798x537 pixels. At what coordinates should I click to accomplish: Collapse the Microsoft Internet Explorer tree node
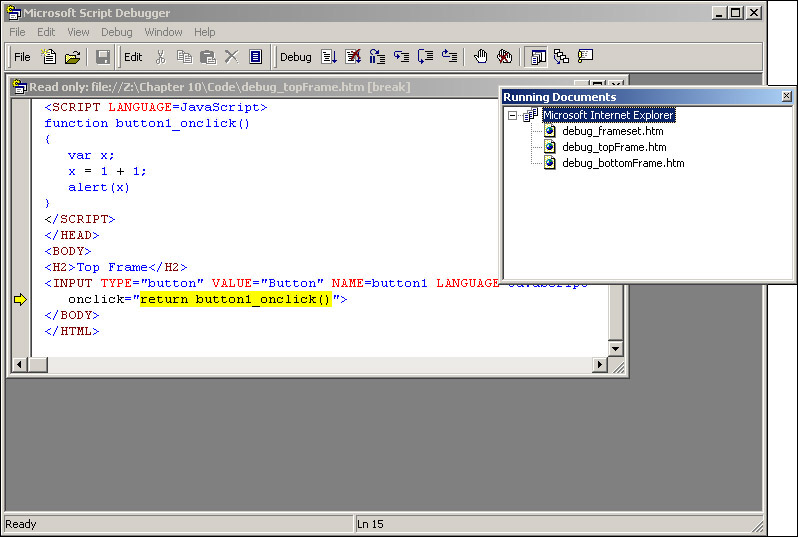tap(513, 115)
